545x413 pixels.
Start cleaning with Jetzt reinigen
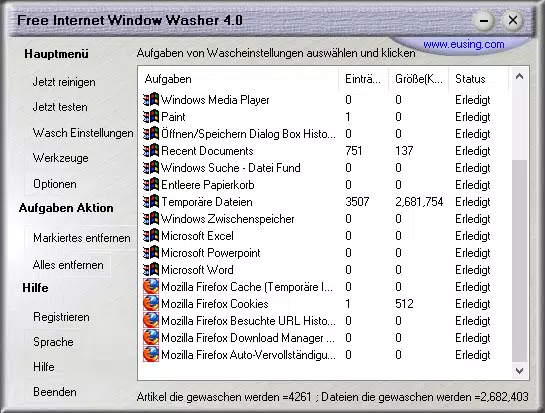(x=64, y=82)
